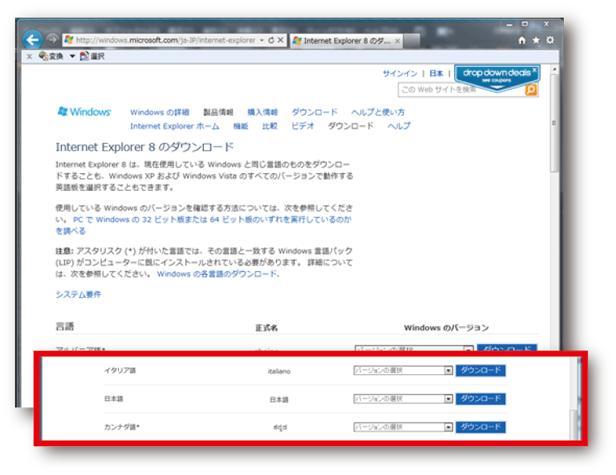The image size is (616, 475).
Task: Open favorites star icon
Action: (x=536, y=40)
